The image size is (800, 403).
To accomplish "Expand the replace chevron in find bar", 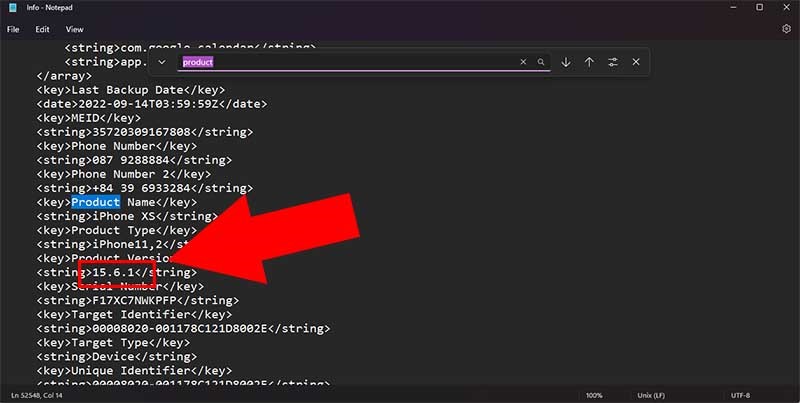I will (x=162, y=62).
